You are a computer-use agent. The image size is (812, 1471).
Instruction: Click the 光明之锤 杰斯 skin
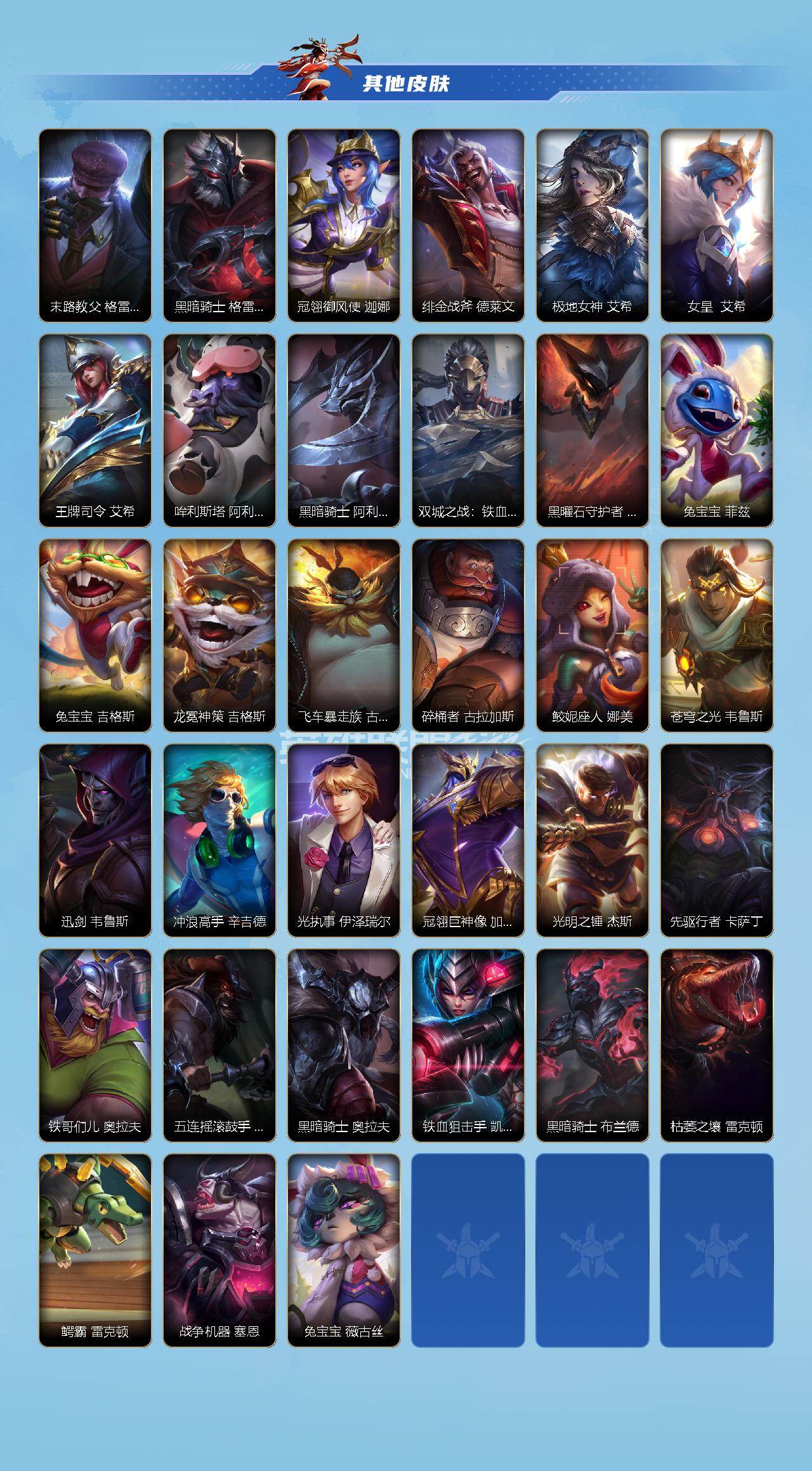593,840
